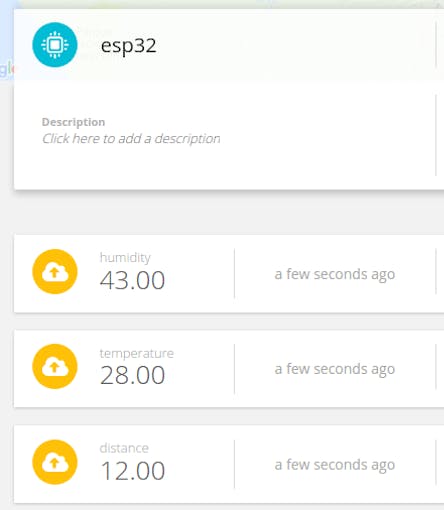Click the esp32 device chip icon
Screen dimensions: 444x510
(x=55, y=45)
